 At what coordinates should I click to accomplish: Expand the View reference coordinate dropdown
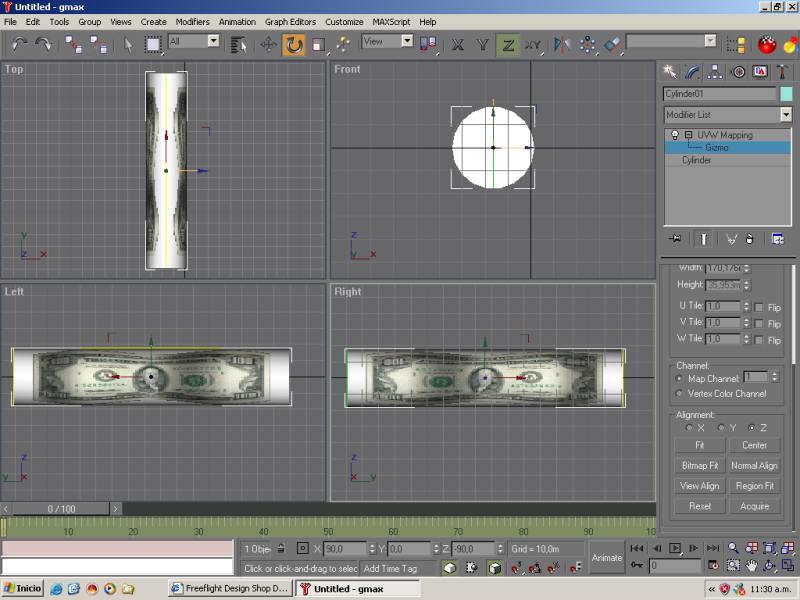coord(407,41)
